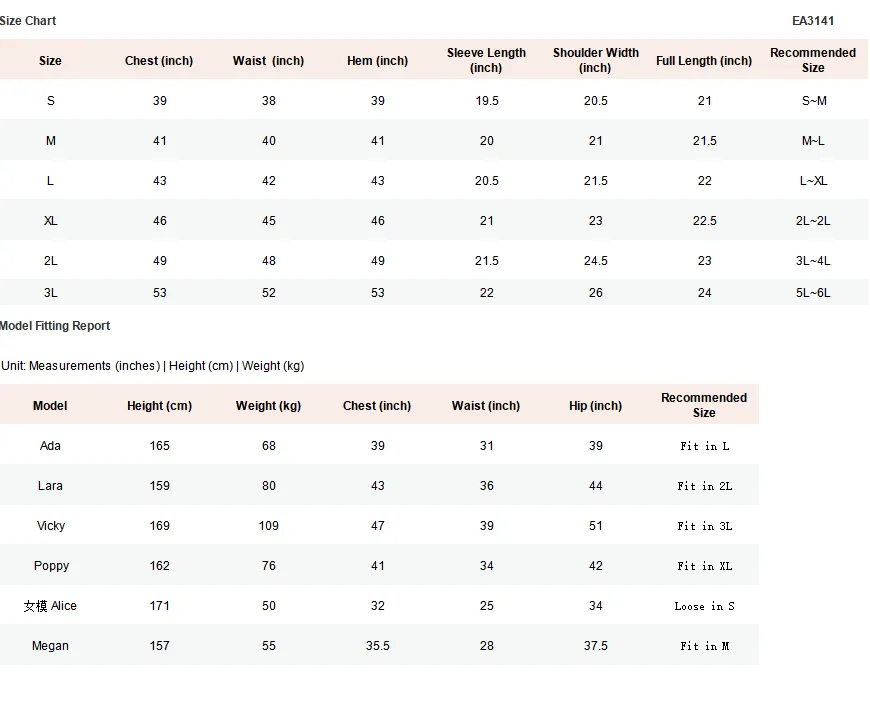Viewport: 870px width, 701px height.
Task: Click the unit measurements note text
Action: (x=153, y=366)
